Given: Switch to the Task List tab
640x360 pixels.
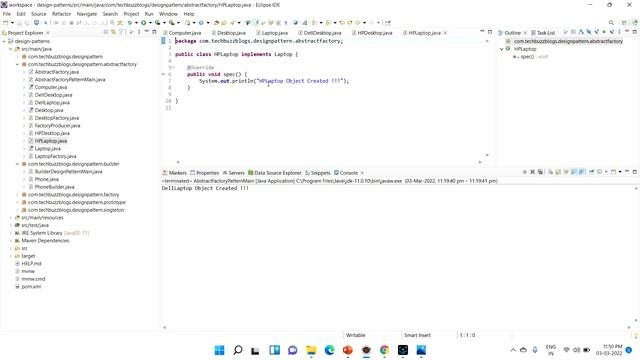Looking at the screenshot, I should (543, 33).
